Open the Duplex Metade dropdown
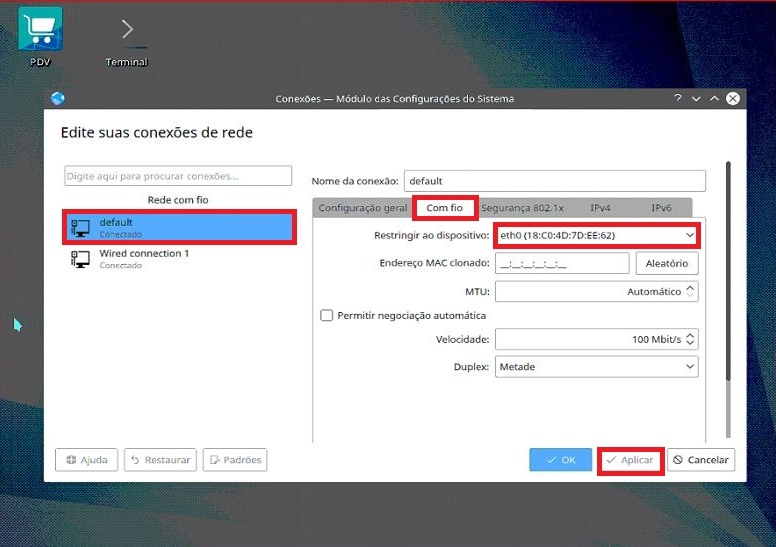The image size is (776, 547). click(x=596, y=367)
